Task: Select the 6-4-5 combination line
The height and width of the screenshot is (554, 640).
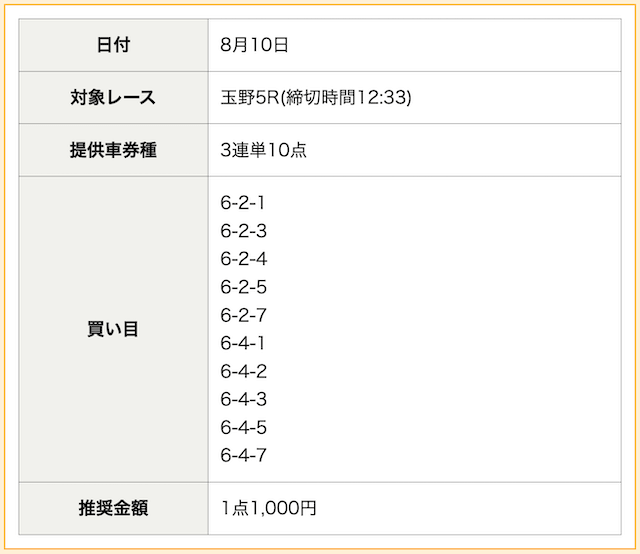Action: tap(244, 427)
